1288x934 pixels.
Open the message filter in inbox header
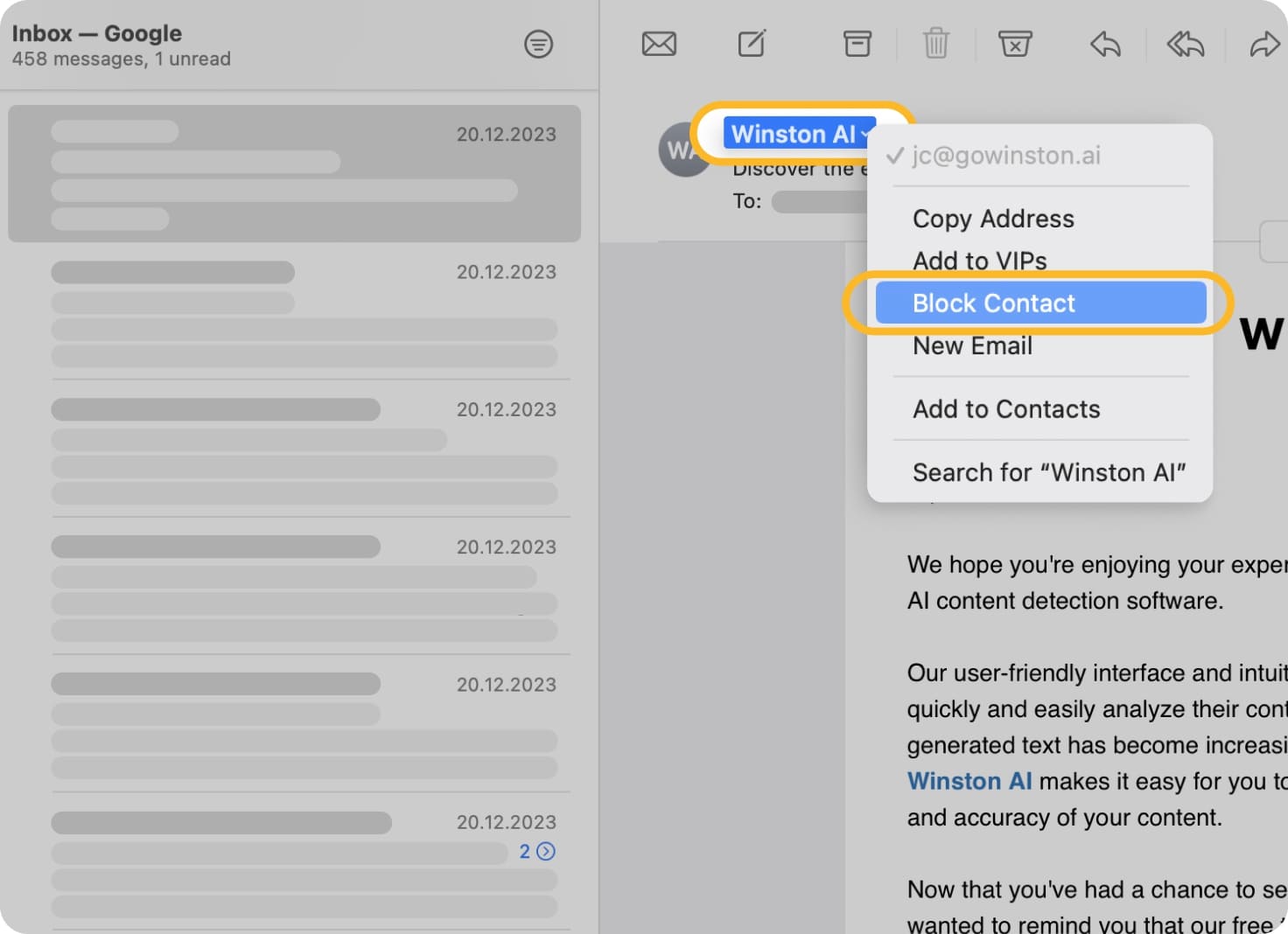tap(539, 44)
